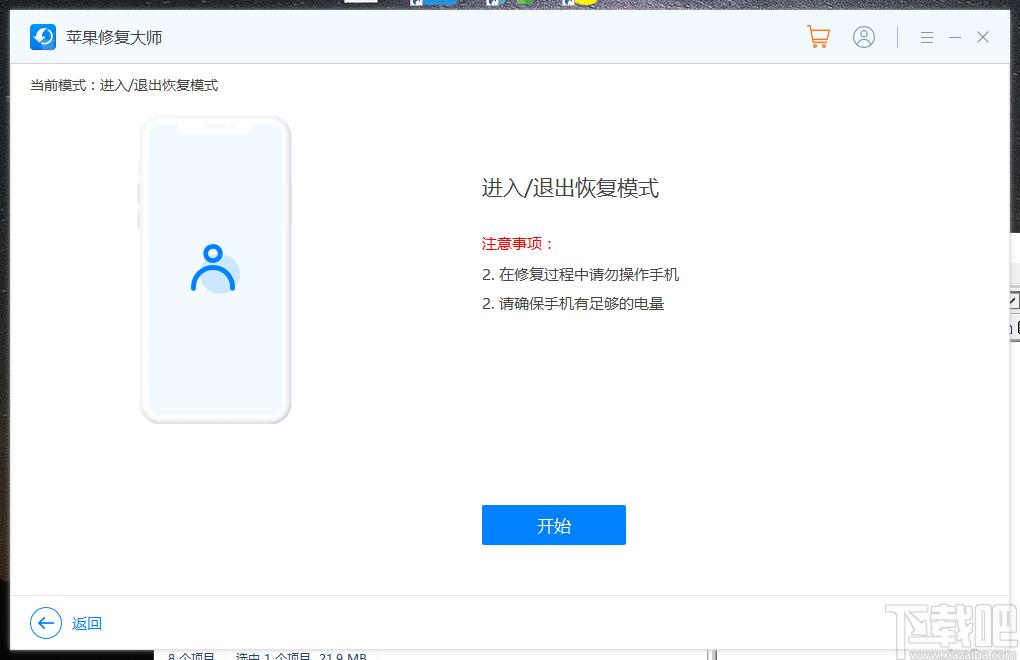
Task: Click the blue 开始 button
Action: (x=554, y=525)
